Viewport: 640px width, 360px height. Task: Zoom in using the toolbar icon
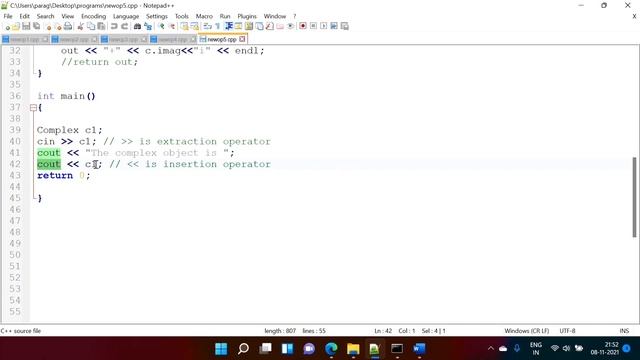point(161,26)
